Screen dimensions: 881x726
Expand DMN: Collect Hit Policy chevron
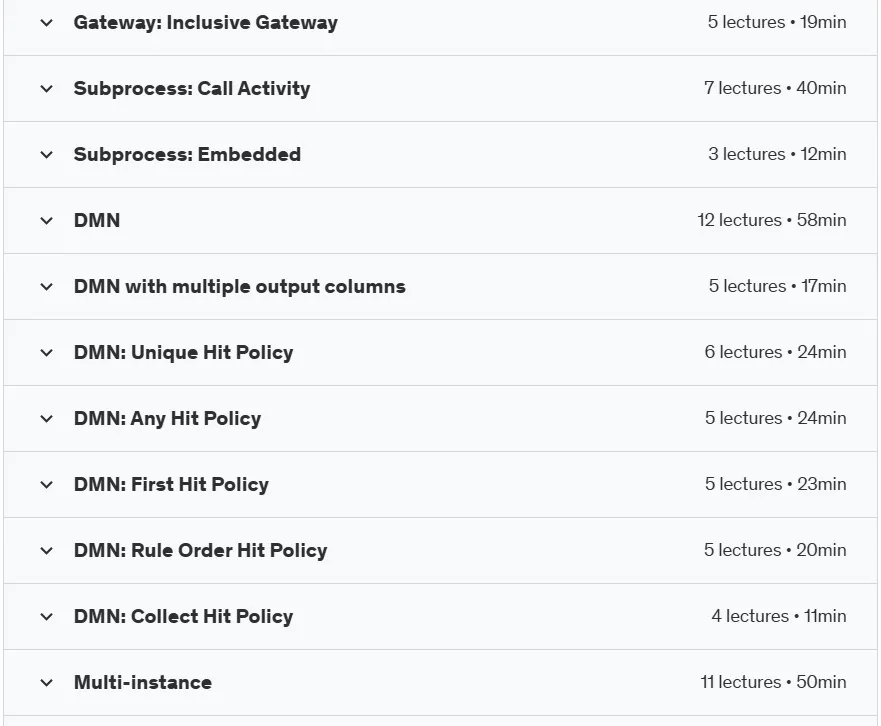coord(47,617)
